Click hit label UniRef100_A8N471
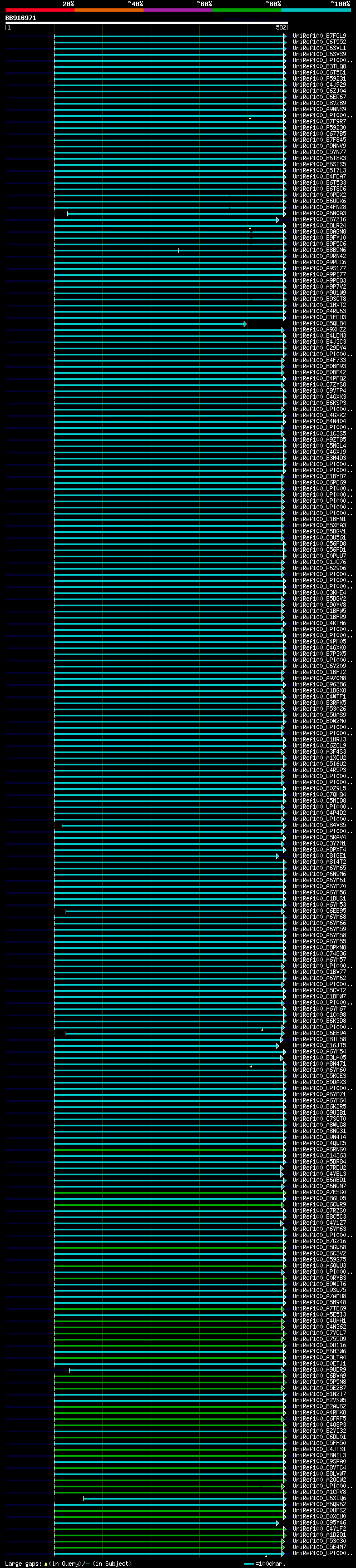 [319, 1064]
